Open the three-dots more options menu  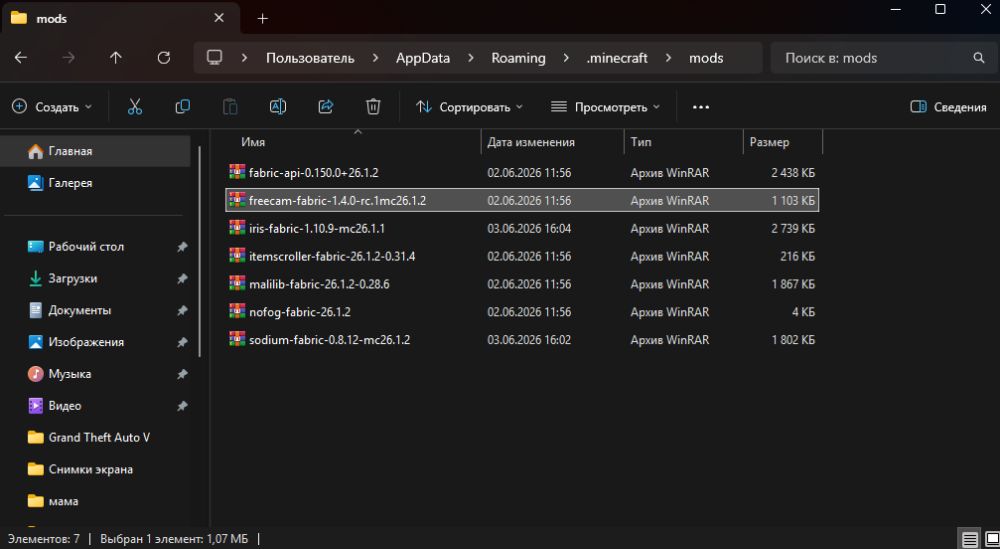click(x=701, y=107)
